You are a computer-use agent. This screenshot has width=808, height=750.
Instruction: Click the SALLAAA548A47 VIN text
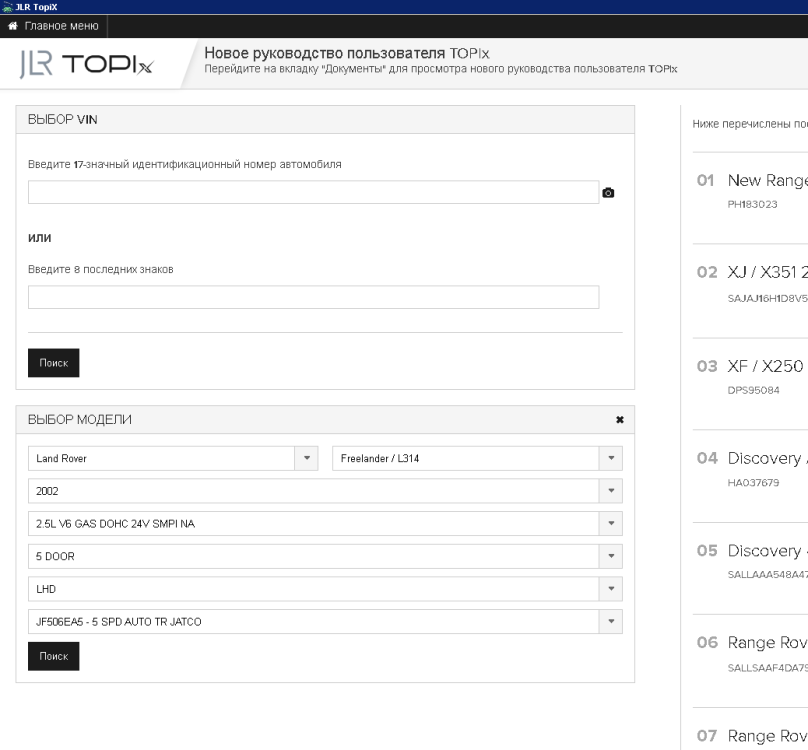click(767, 575)
